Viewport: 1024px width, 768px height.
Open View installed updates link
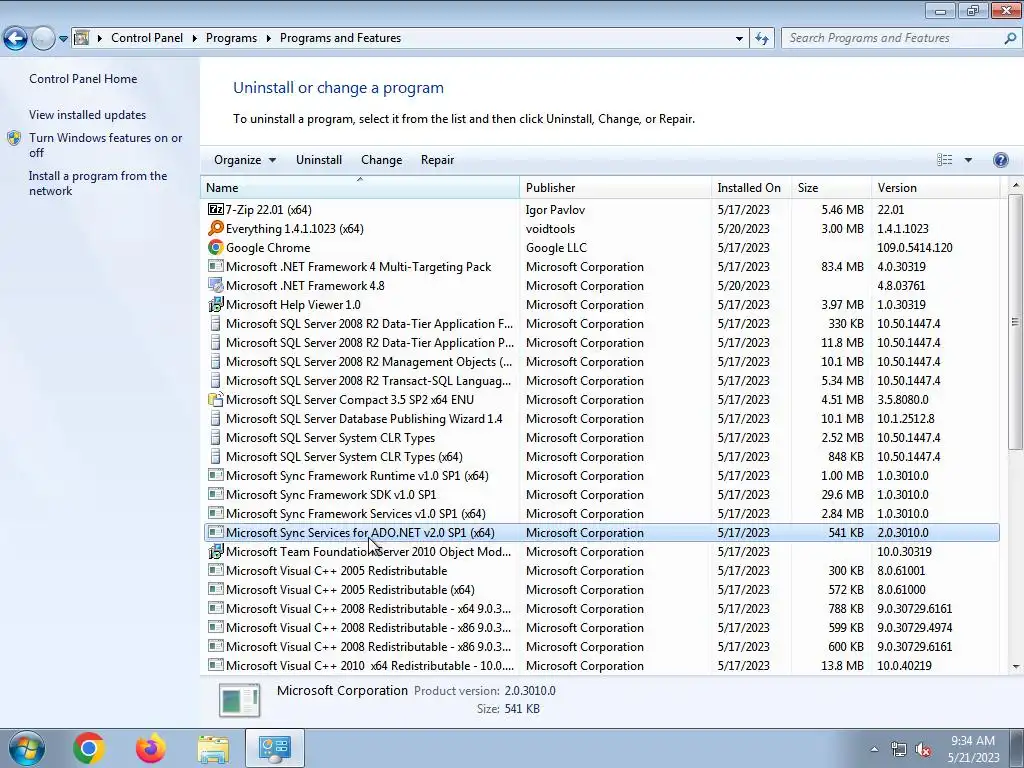(x=88, y=115)
